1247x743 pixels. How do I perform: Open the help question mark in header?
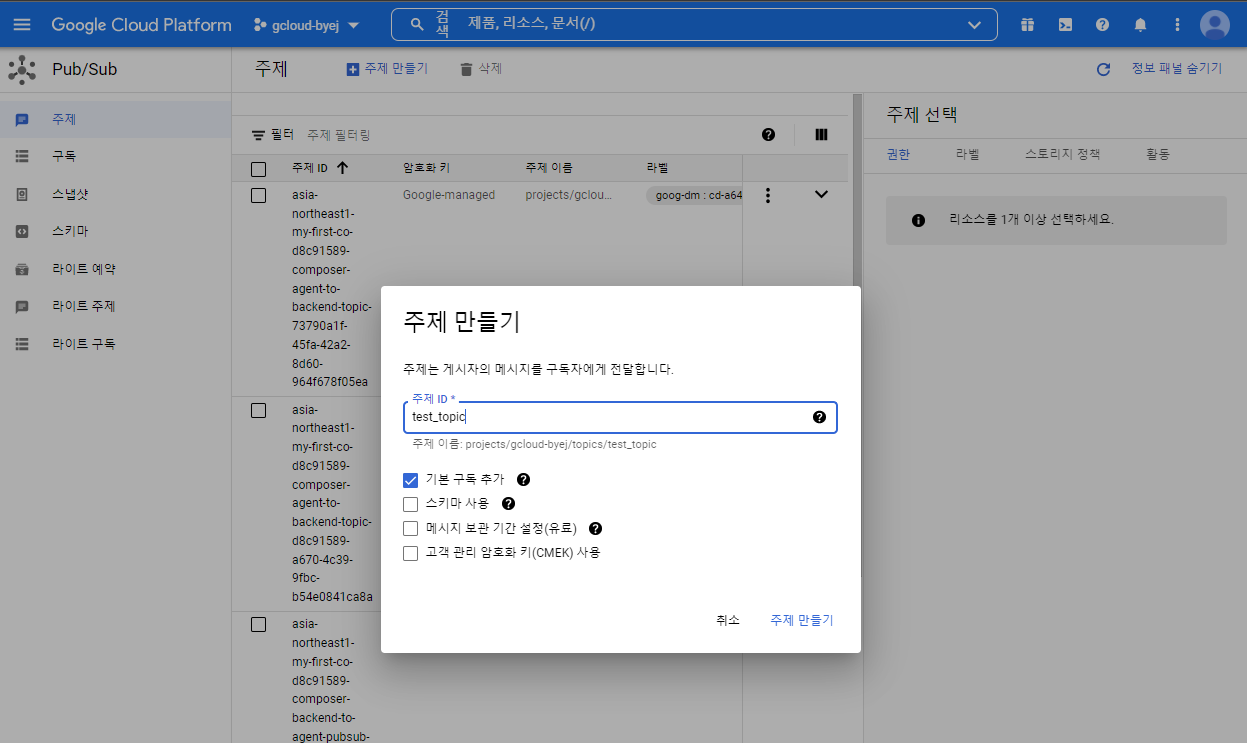[x=1102, y=25]
